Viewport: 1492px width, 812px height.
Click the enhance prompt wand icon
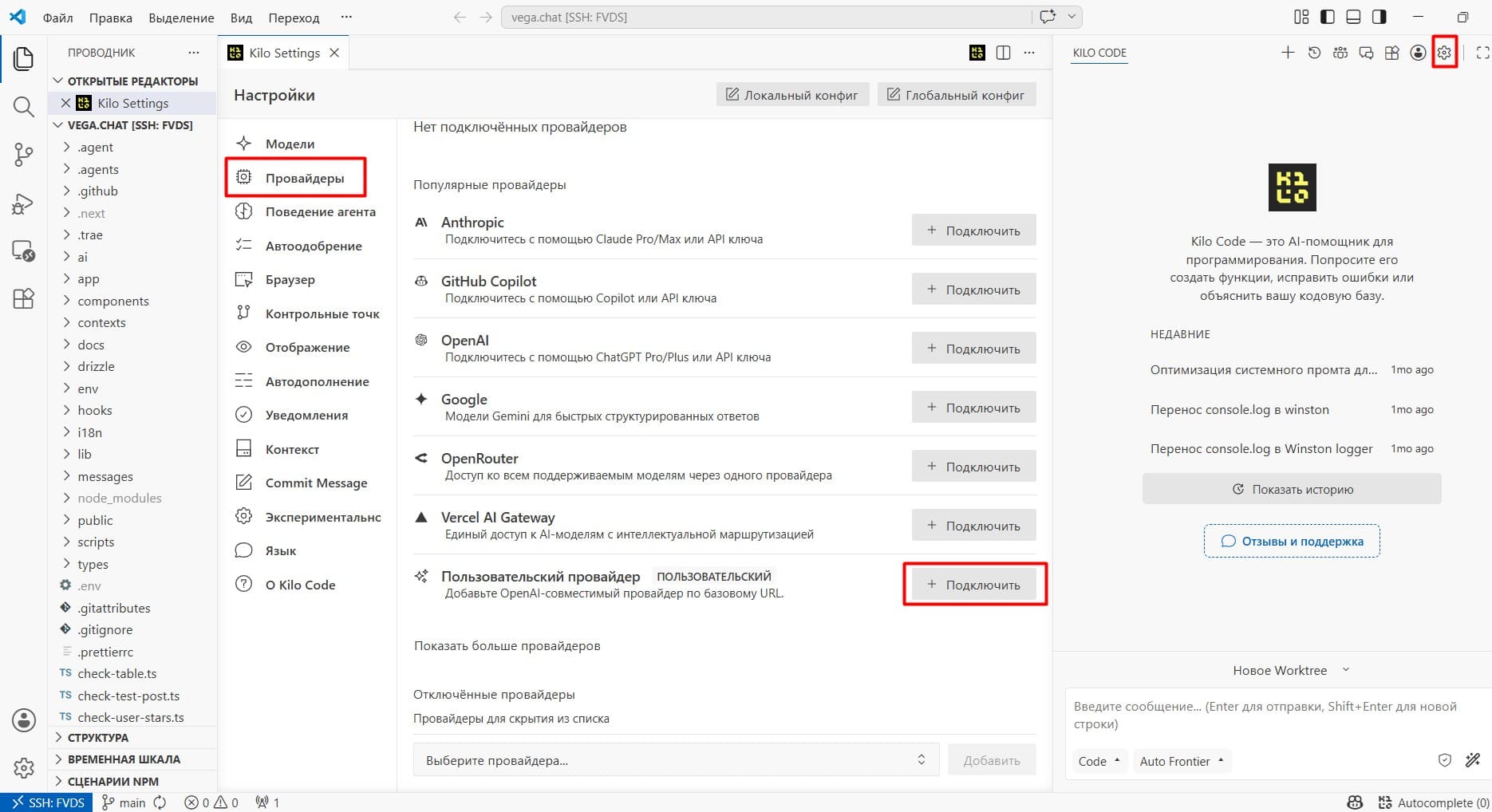click(x=1473, y=760)
